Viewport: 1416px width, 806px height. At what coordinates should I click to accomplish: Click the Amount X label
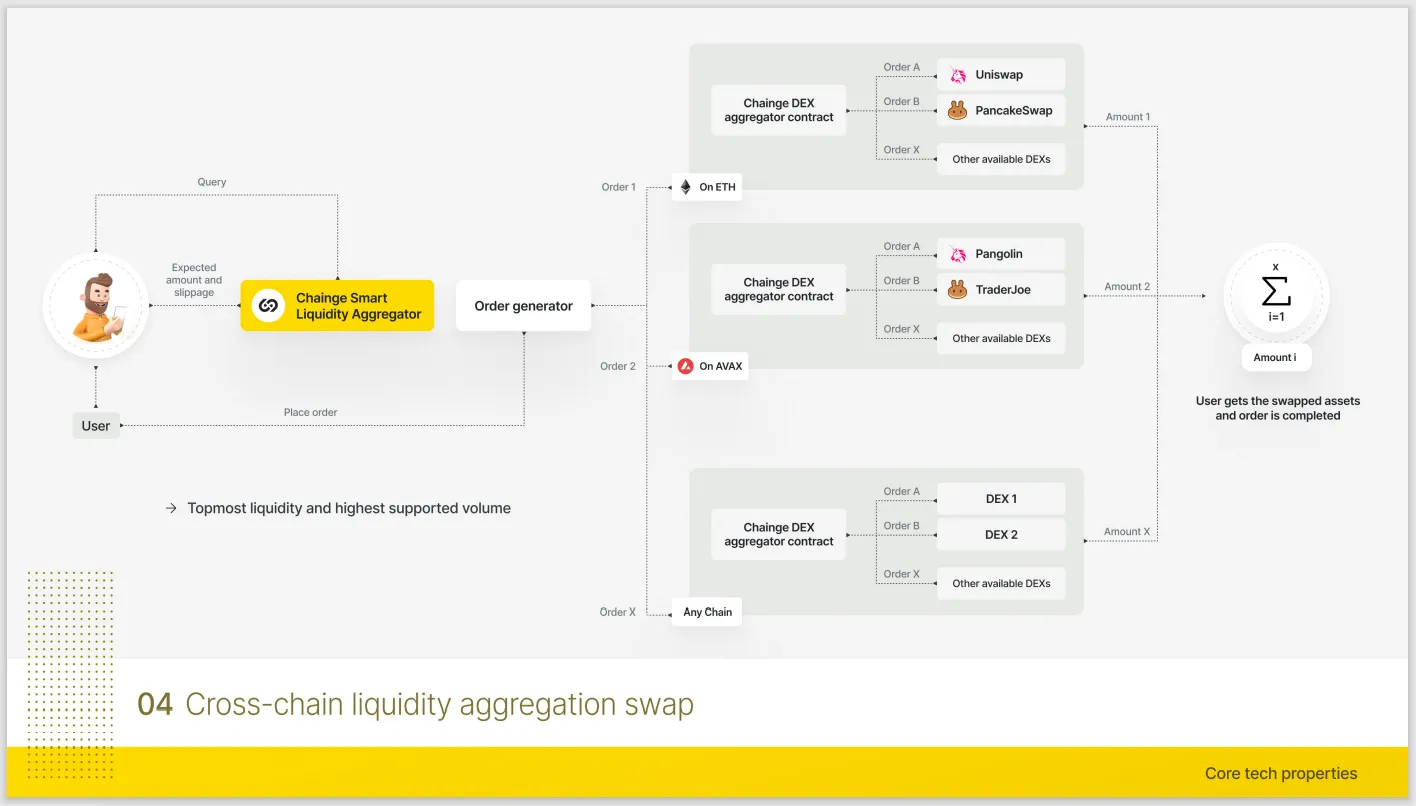(x=1127, y=532)
